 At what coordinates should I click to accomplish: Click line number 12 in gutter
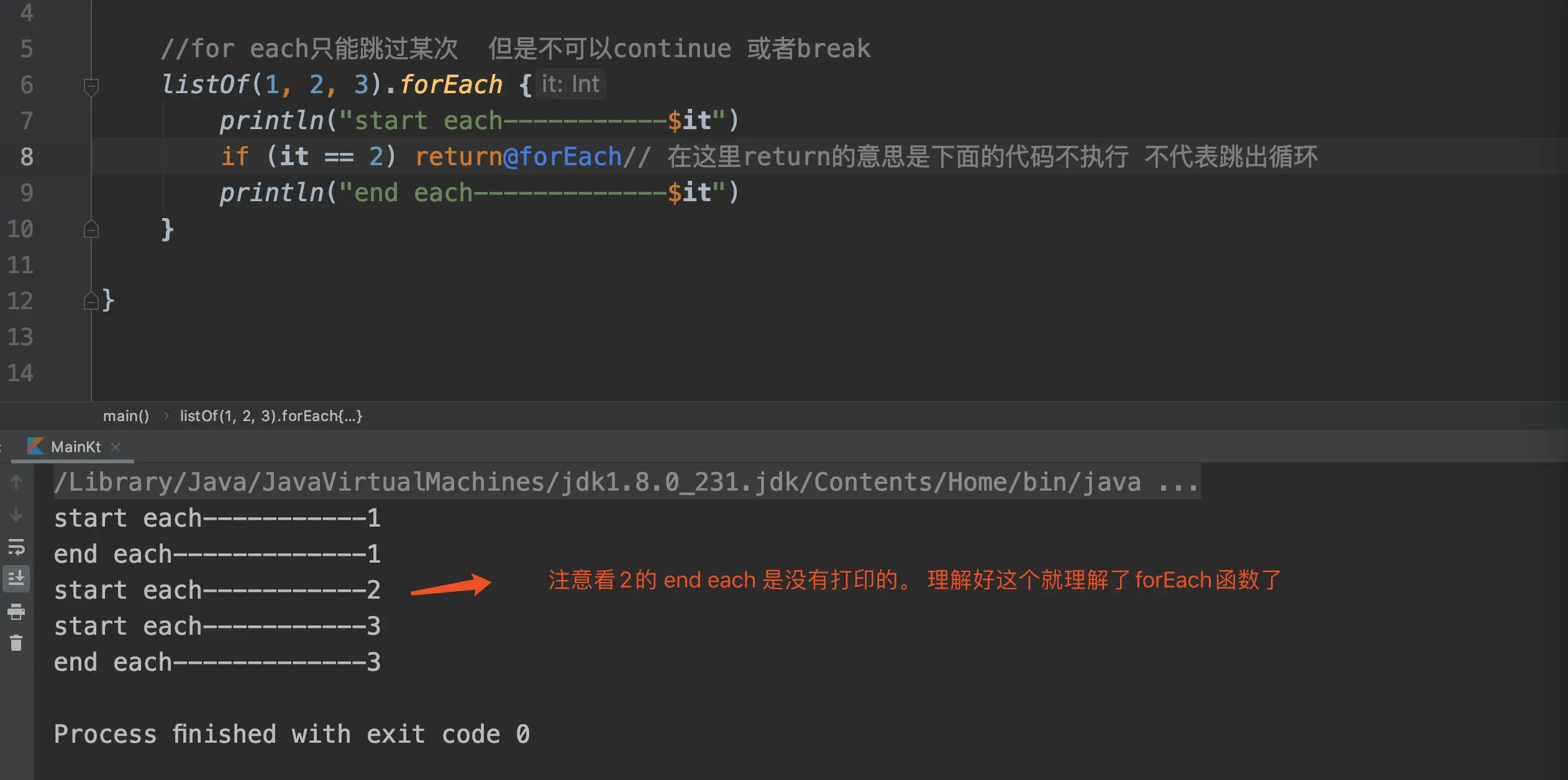tap(20, 301)
